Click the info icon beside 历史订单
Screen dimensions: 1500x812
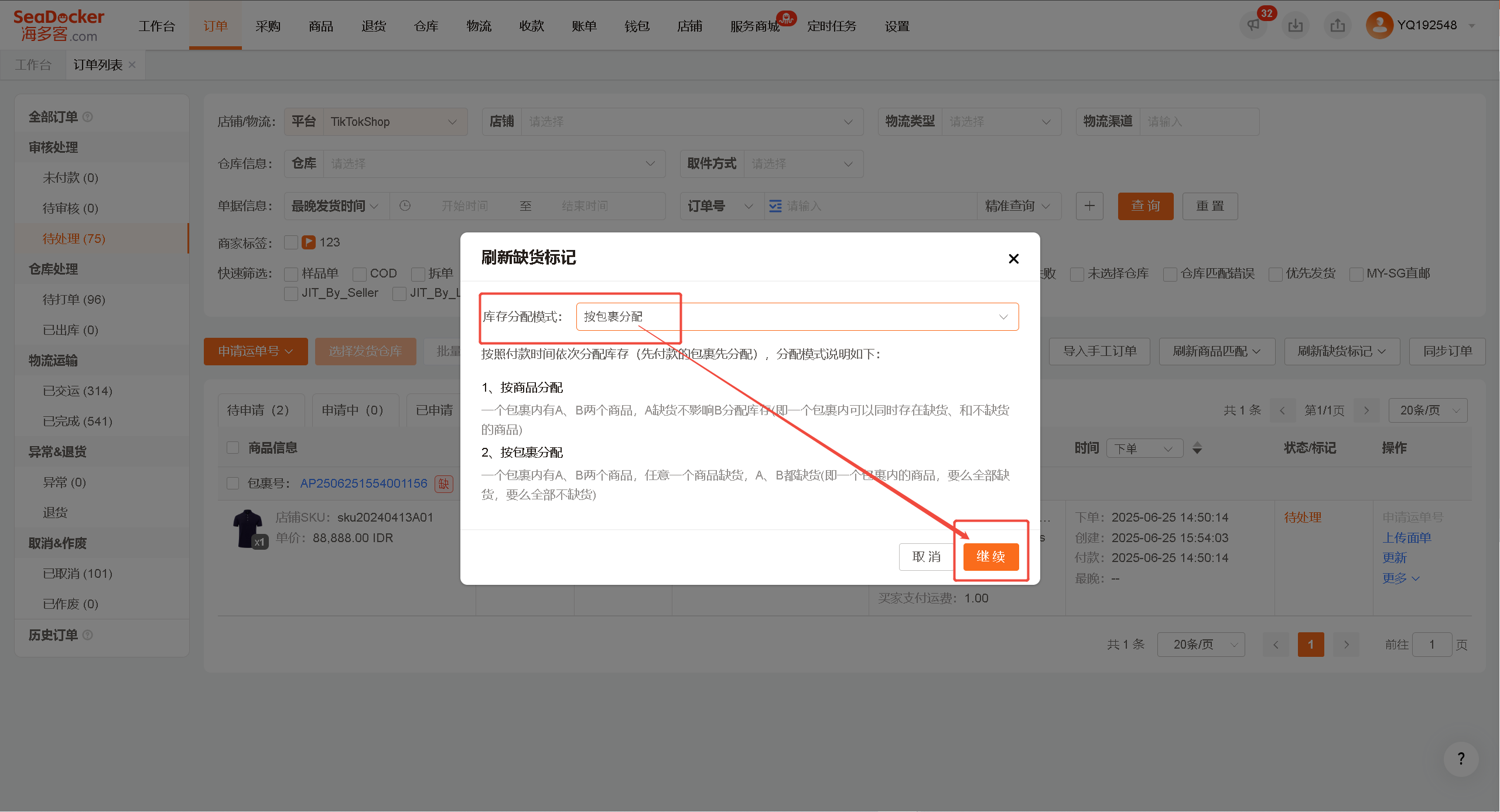(88, 635)
